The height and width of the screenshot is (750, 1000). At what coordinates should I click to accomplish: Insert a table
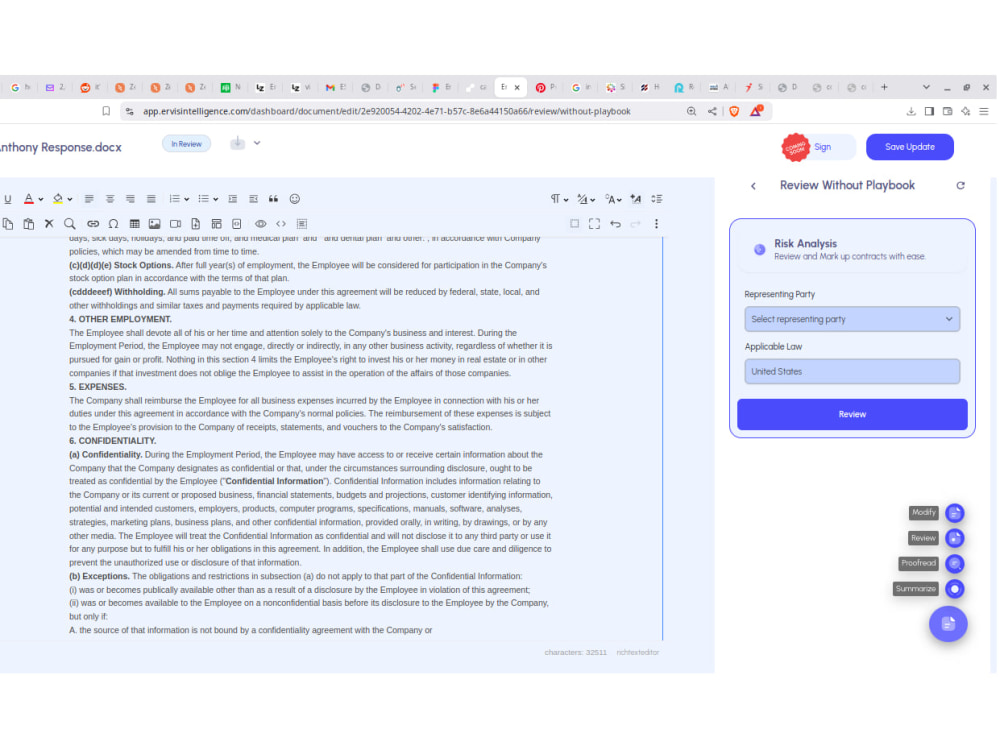pos(135,224)
